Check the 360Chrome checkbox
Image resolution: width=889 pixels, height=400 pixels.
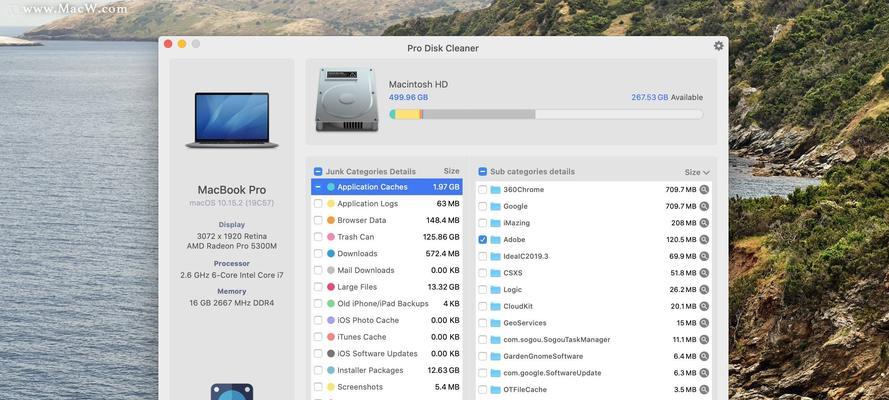[x=482, y=190]
